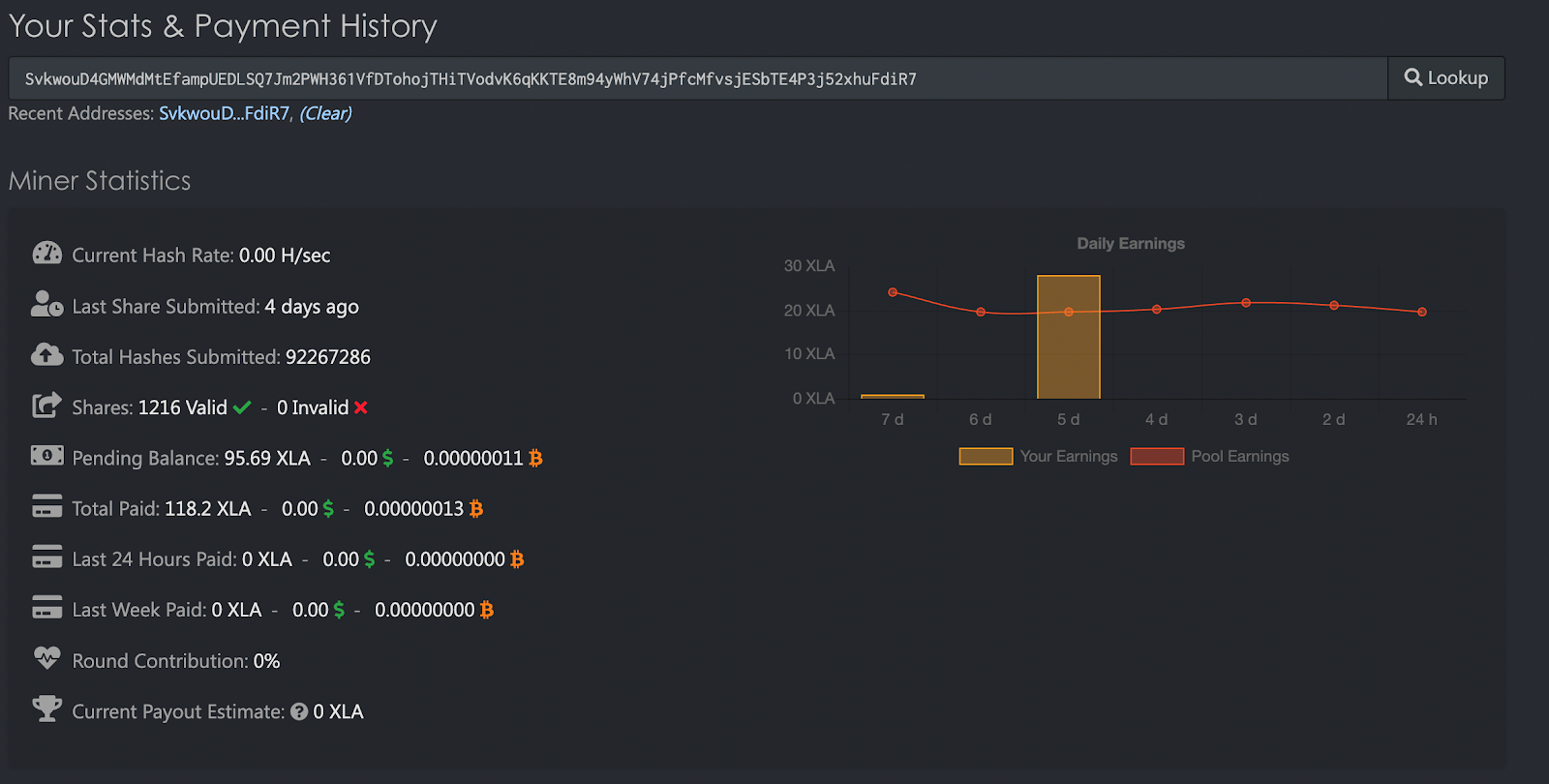Click the trophy icon beside Current Payout Estimate

point(46,709)
